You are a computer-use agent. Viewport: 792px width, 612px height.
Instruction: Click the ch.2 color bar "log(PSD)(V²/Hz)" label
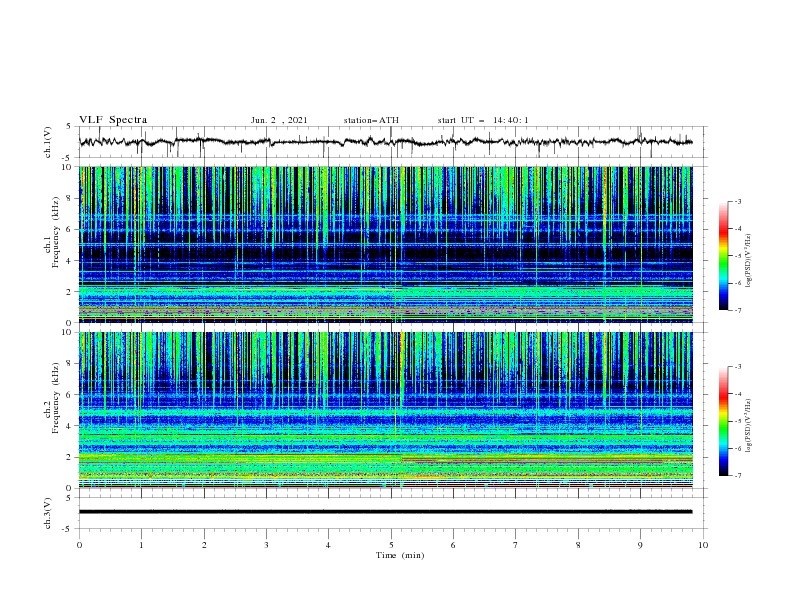[749, 426]
